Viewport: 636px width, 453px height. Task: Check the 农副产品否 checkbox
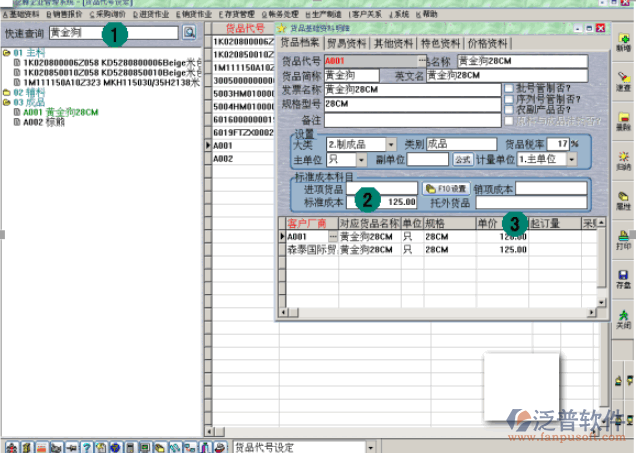tap(509, 110)
